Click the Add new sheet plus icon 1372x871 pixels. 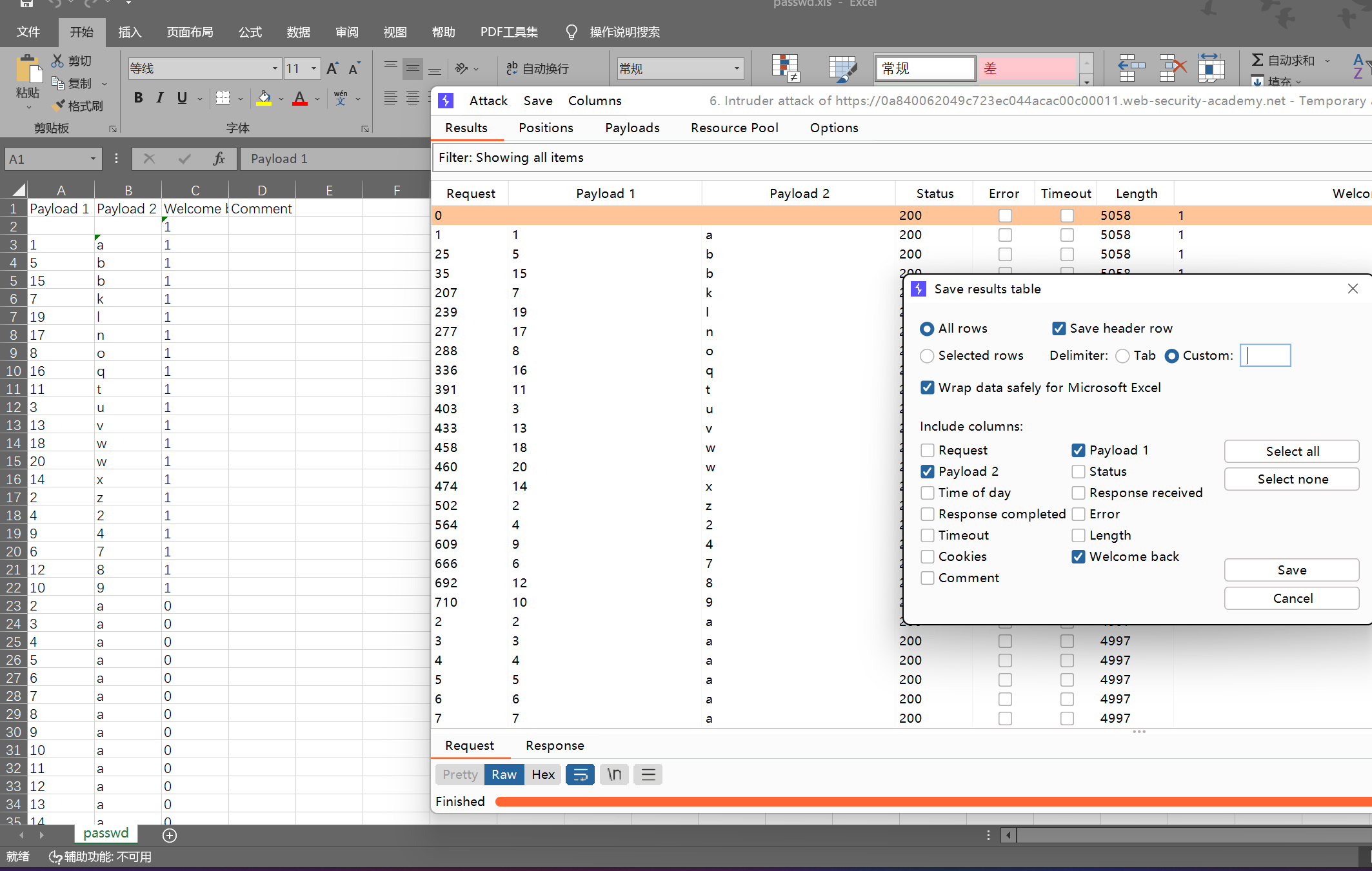tap(170, 836)
